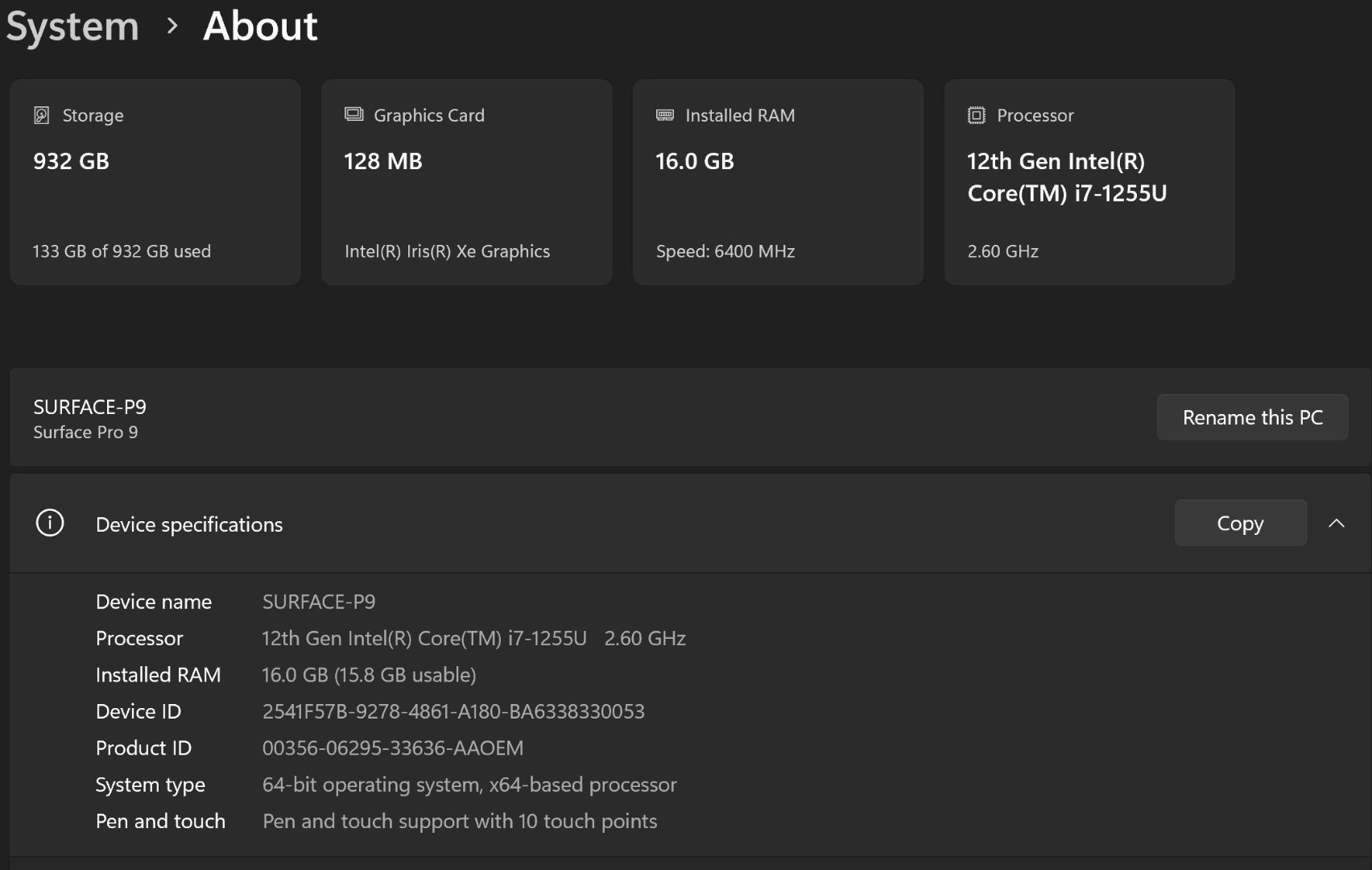Click the '128 MB' graphics memory text
This screenshot has height=870, width=1372.
pos(383,161)
